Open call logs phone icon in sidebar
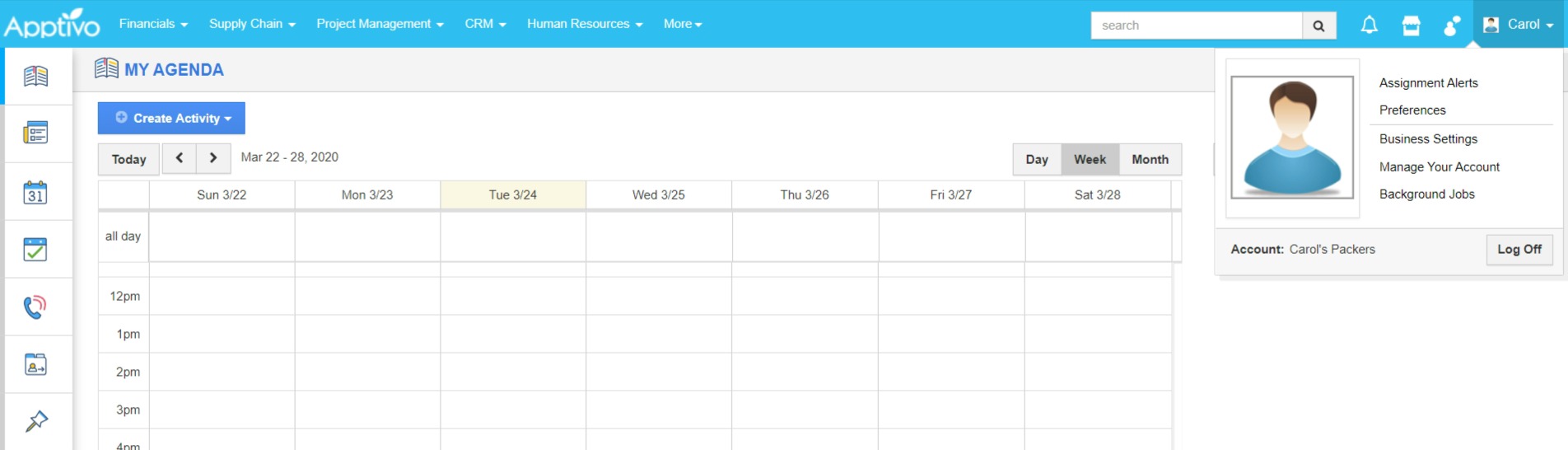The image size is (1568, 450). coord(35,307)
